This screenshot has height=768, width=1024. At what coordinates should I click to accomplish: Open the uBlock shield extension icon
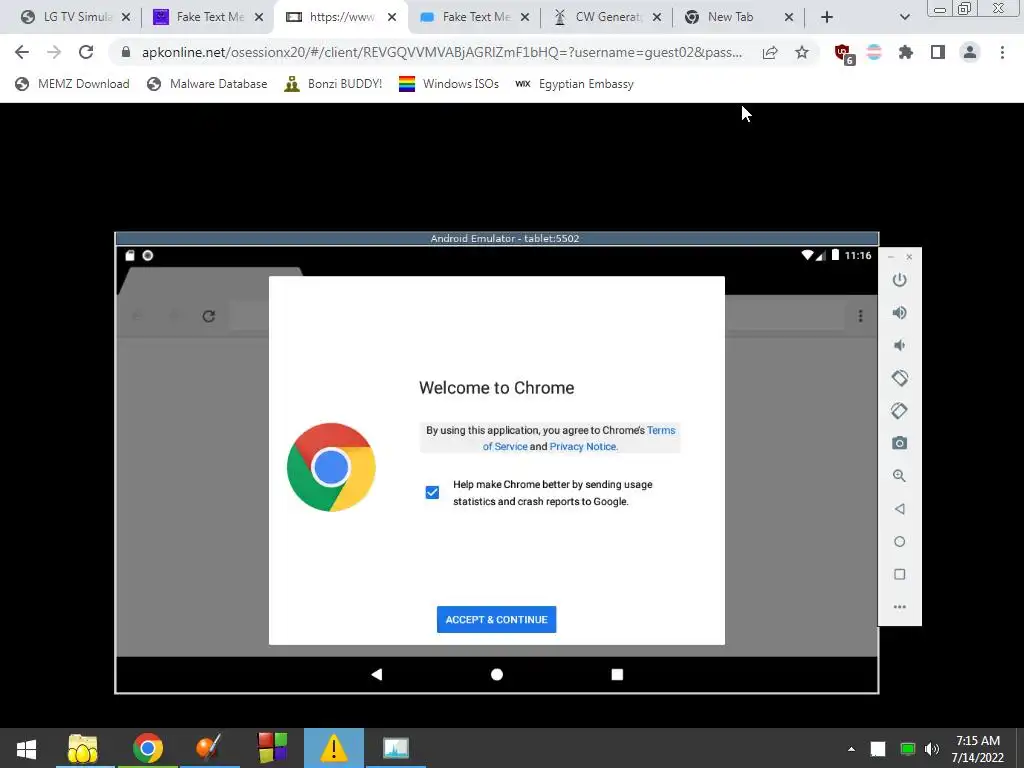click(x=843, y=54)
